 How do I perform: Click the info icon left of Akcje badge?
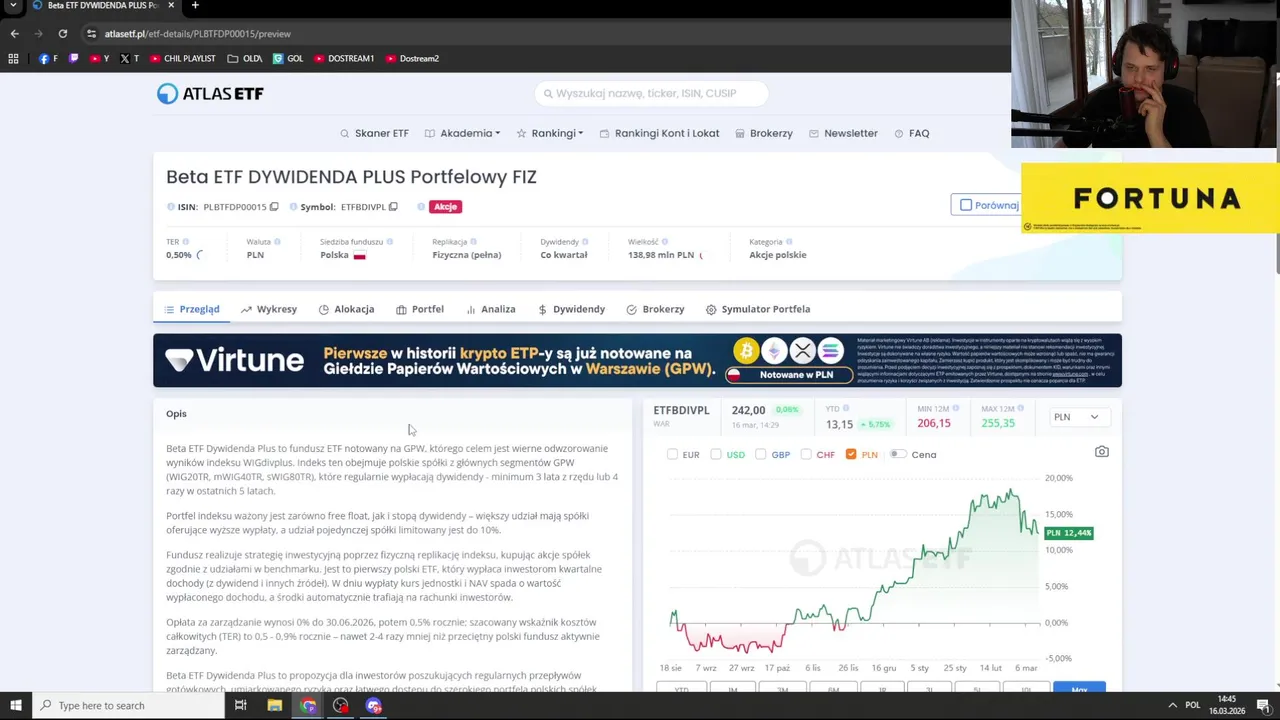421,207
